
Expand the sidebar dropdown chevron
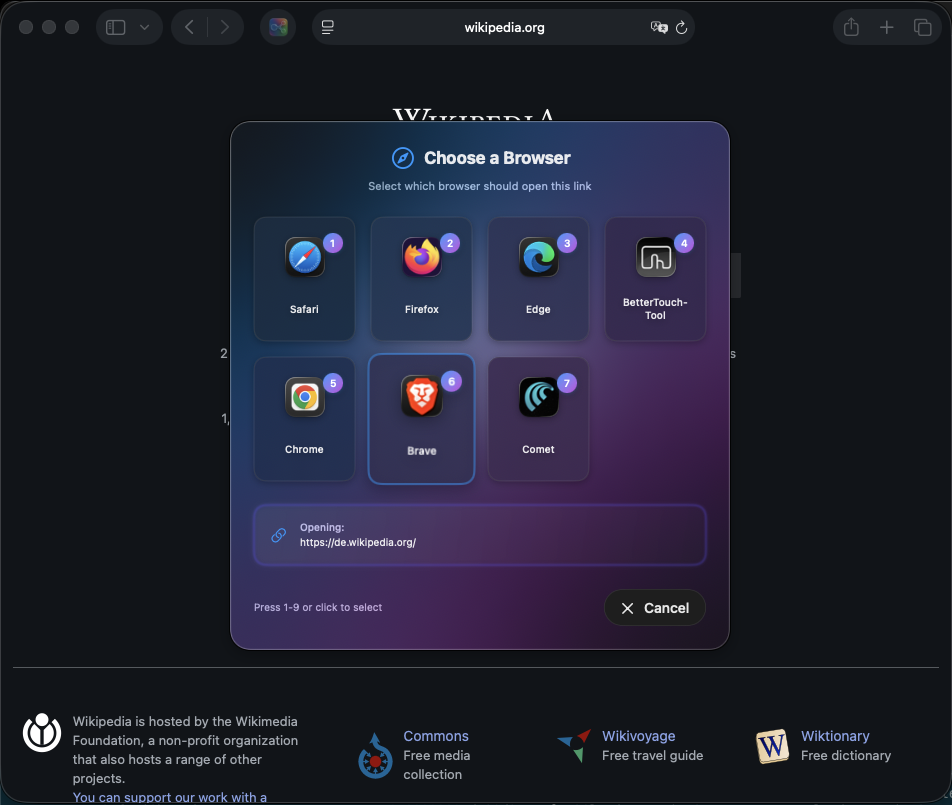click(x=144, y=27)
